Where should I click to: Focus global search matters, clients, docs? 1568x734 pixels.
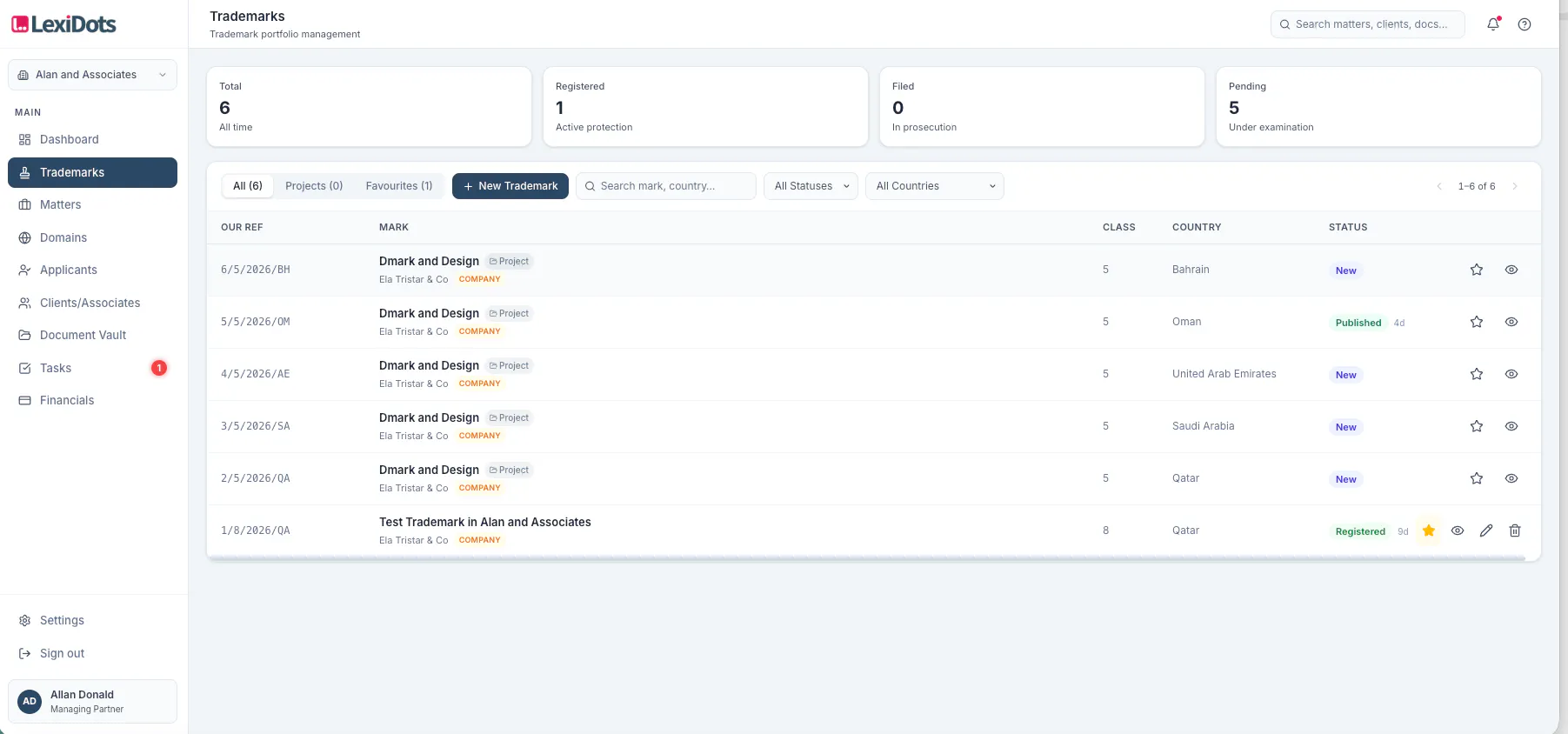click(1368, 24)
